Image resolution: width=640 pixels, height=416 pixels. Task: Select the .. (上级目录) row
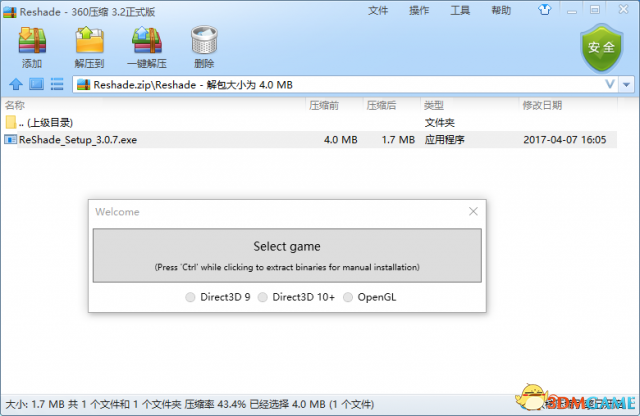[309, 122]
